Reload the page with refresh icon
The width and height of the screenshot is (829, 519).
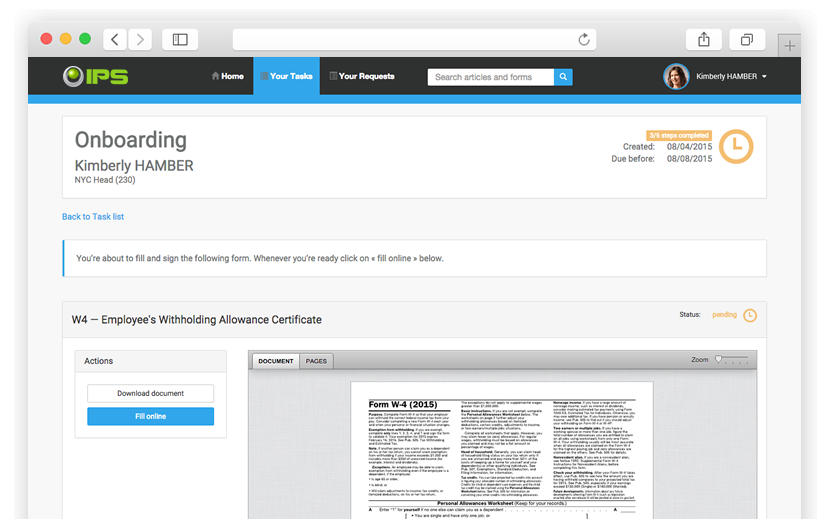point(584,40)
